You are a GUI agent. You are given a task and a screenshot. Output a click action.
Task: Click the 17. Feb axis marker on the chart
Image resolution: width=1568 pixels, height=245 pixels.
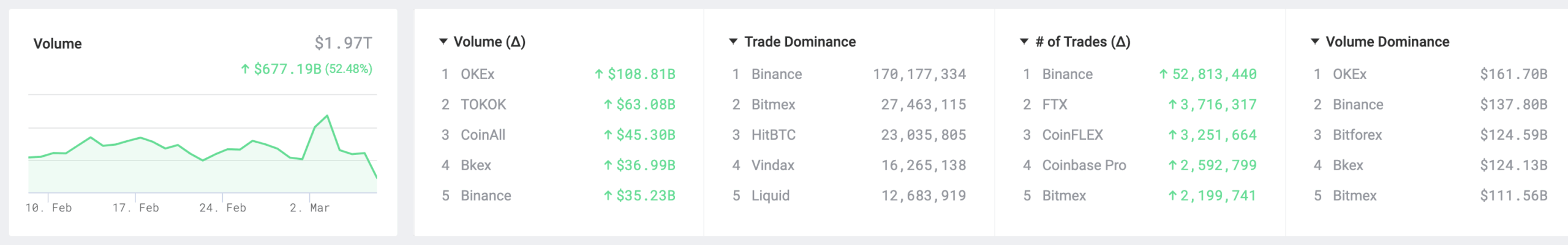pyautogui.click(x=136, y=208)
